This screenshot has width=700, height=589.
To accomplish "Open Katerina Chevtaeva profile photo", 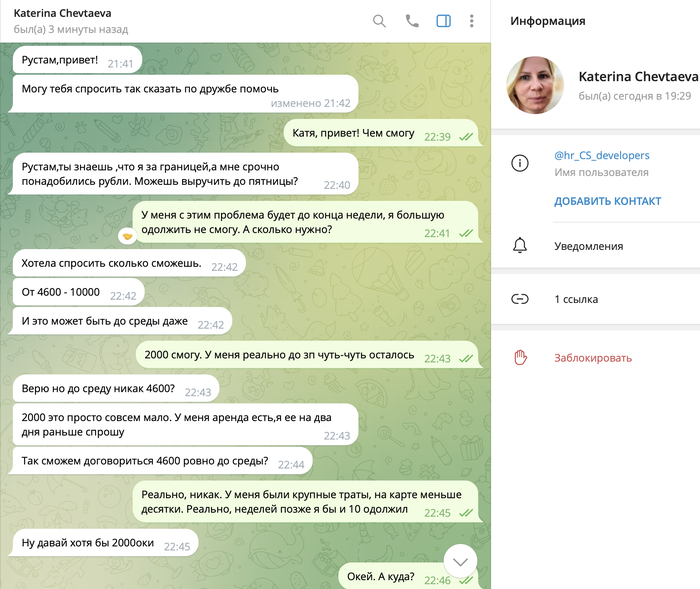I will pos(535,85).
